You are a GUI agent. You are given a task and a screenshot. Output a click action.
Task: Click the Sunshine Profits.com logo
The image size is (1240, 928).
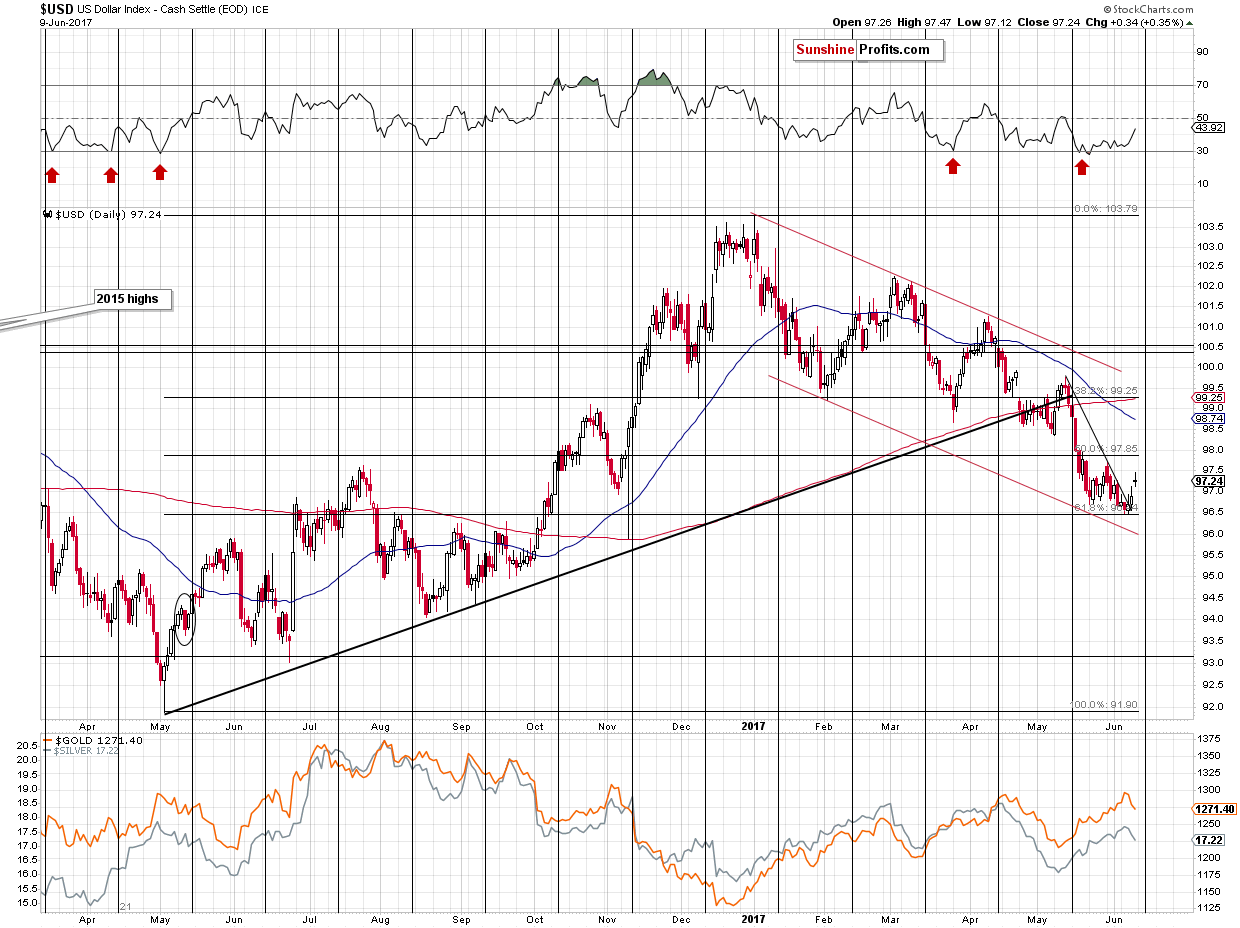click(867, 50)
